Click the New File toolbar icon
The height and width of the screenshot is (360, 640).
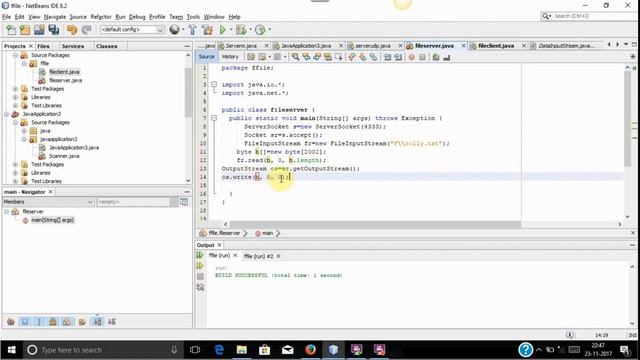11,30
